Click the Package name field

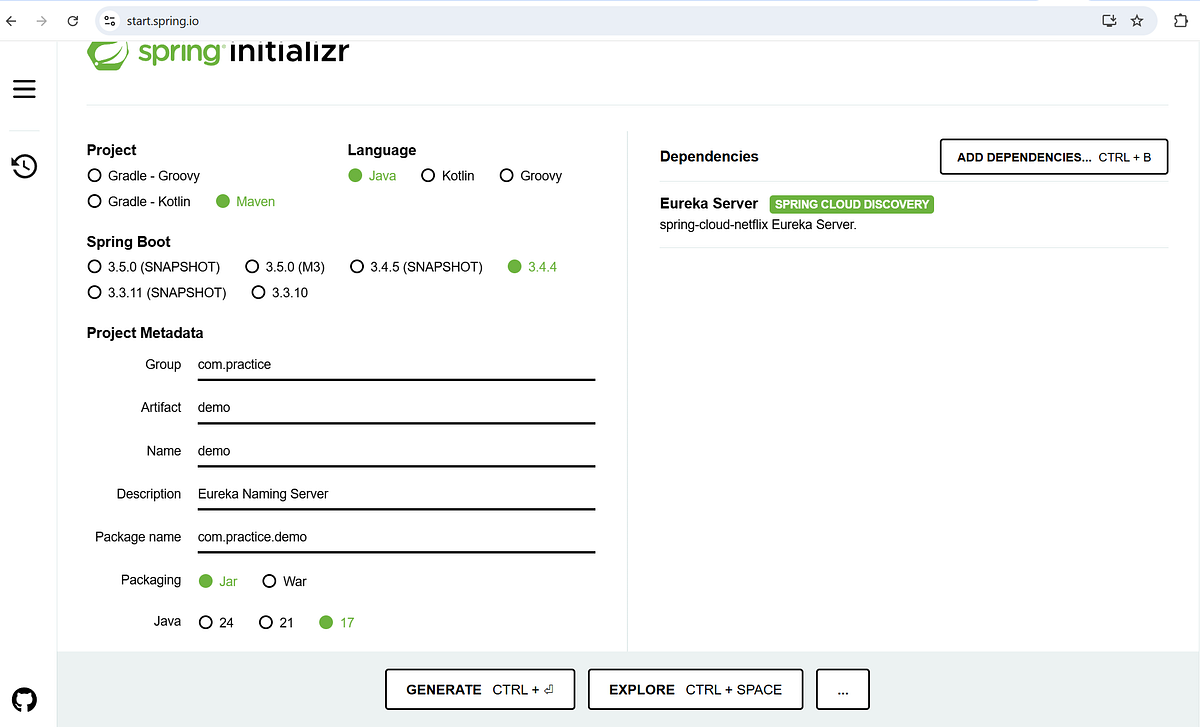click(x=396, y=537)
